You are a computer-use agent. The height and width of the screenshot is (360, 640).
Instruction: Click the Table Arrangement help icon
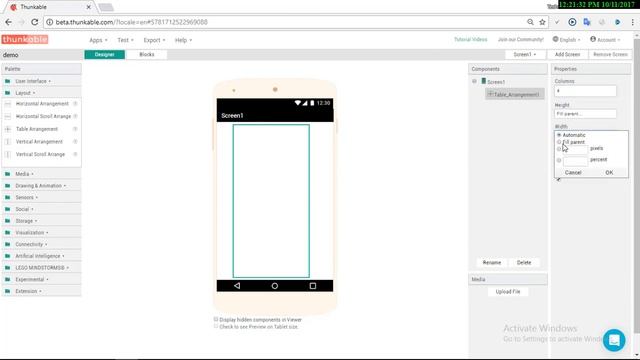click(x=75, y=129)
